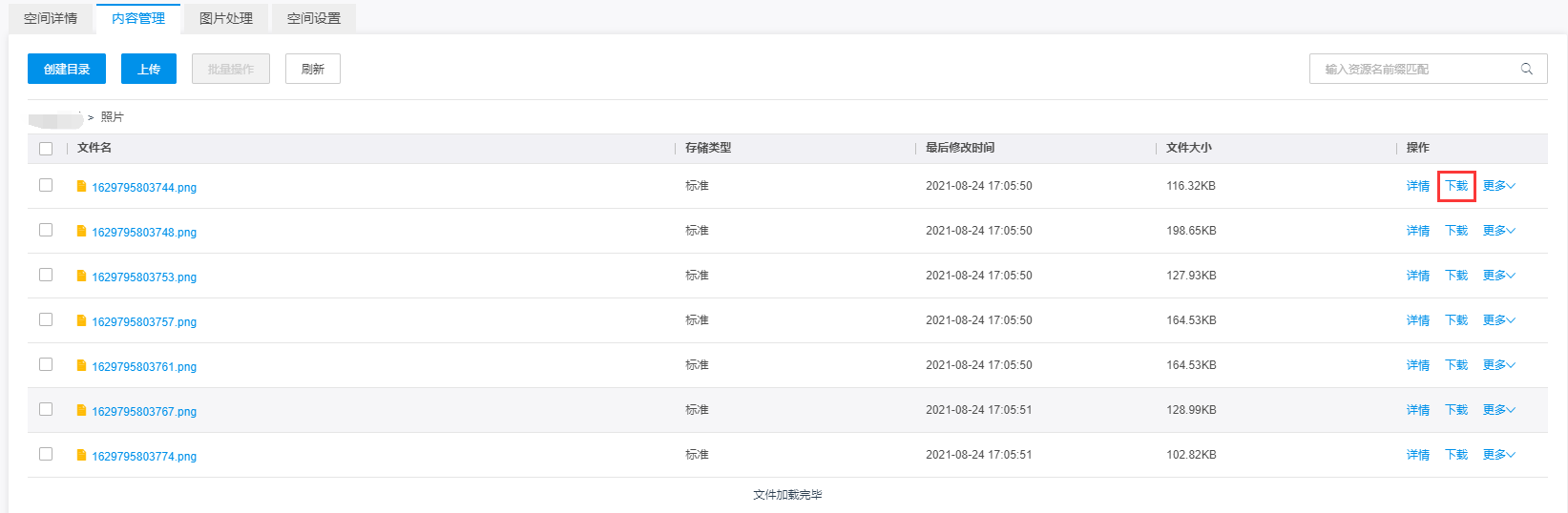This screenshot has width=1568, height=513.
Task: Open the 空间设置 tab
Action: (x=314, y=18)
